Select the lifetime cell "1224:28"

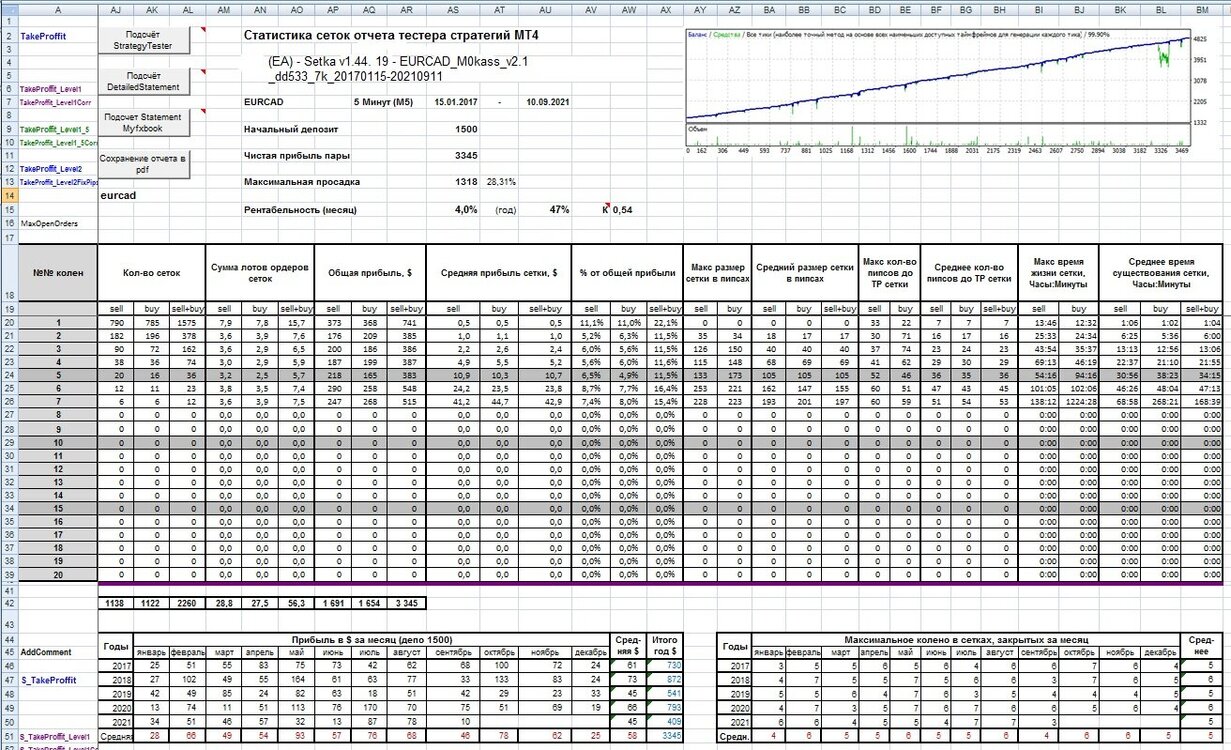(x=1078, y=401)
